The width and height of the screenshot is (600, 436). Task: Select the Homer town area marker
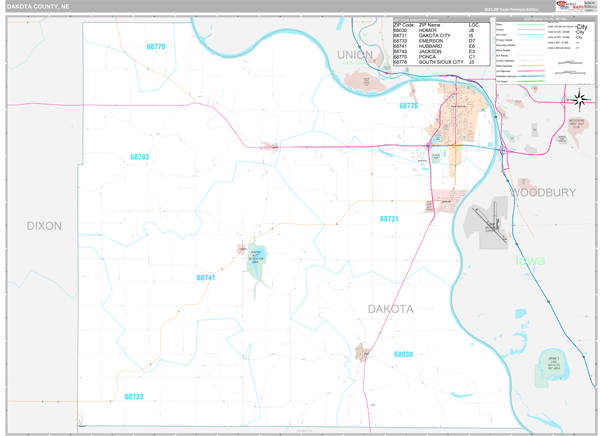click(x=362, y=351)
